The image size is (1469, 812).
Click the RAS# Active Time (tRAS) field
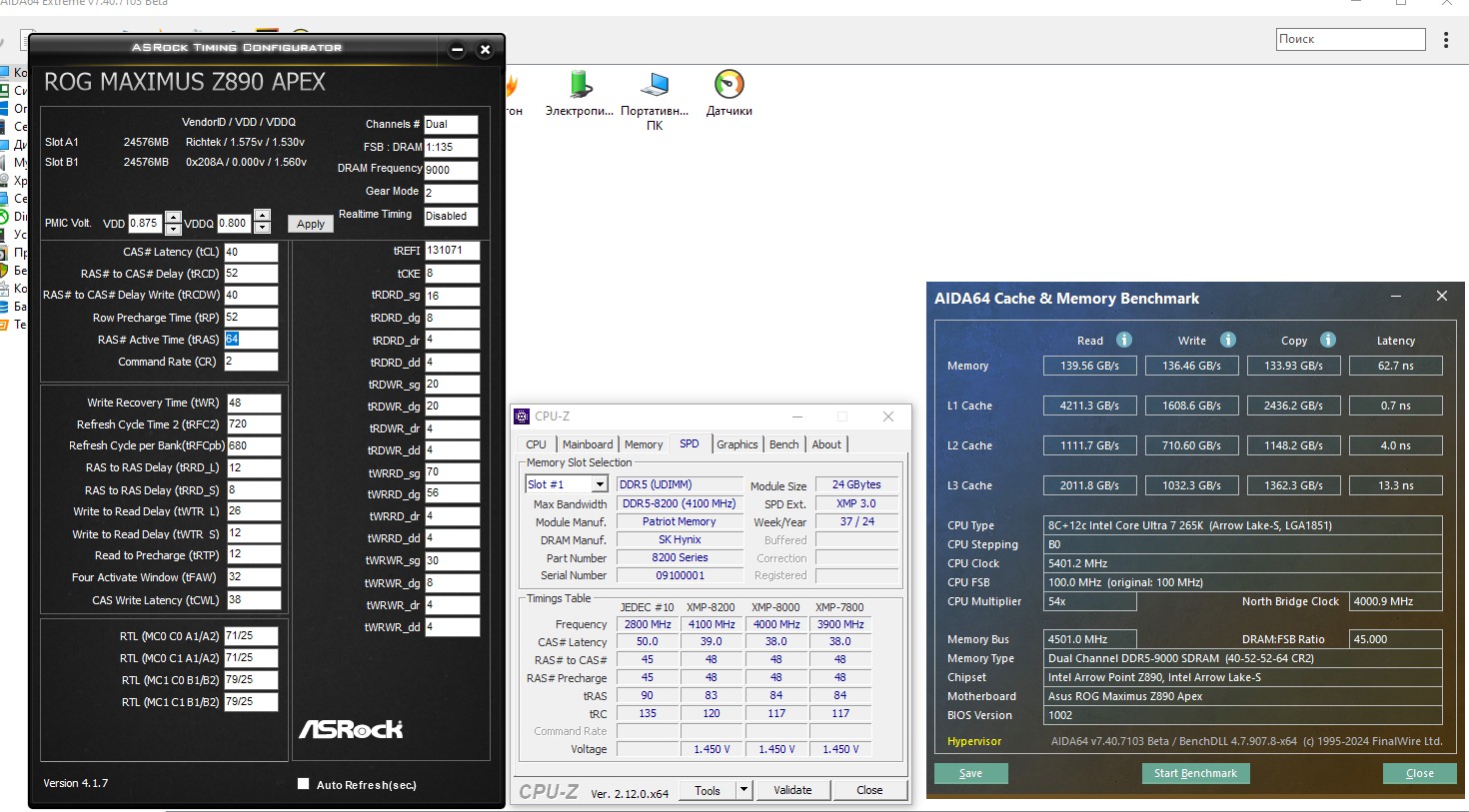pos(251,340)
